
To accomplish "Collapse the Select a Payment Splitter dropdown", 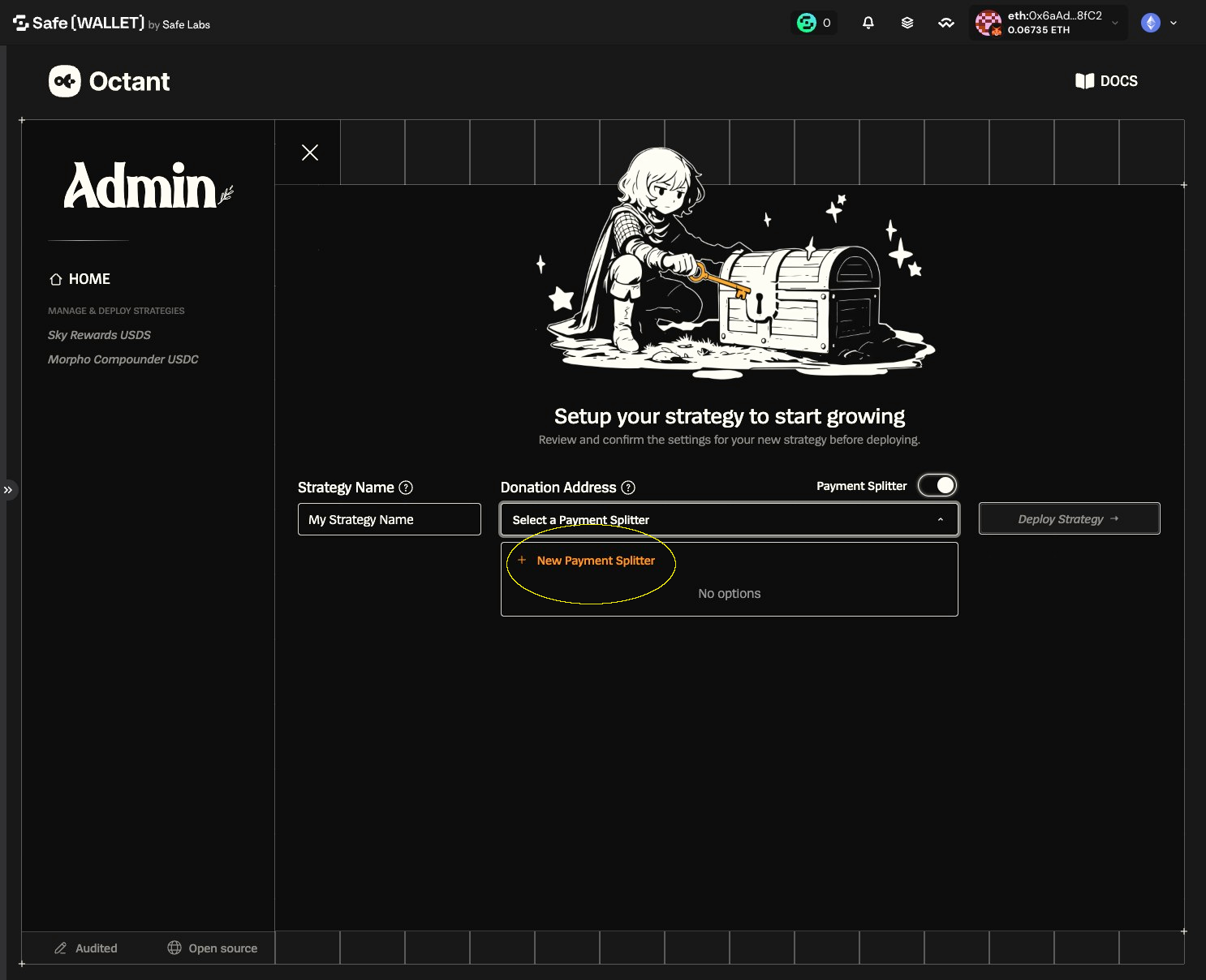I will pyautogui.click(x=941, y=519).
